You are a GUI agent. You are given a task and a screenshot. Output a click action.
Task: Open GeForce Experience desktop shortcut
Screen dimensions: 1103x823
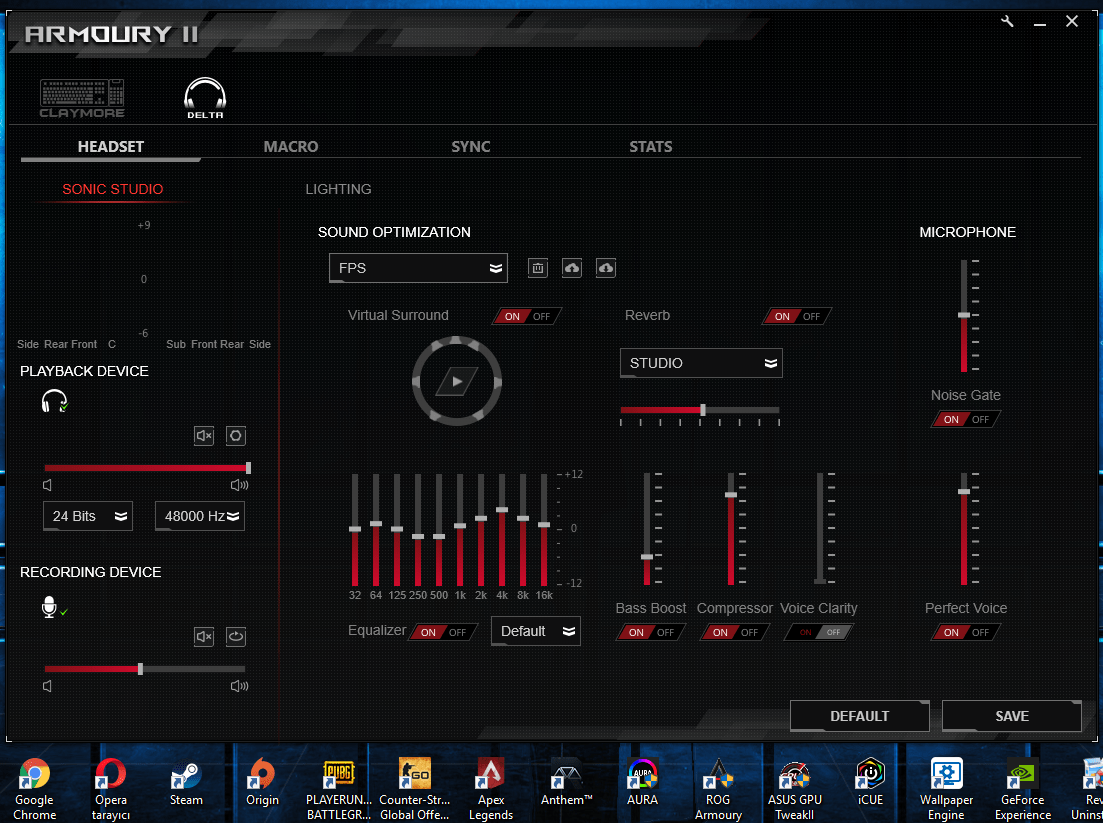coord(1023,789)
